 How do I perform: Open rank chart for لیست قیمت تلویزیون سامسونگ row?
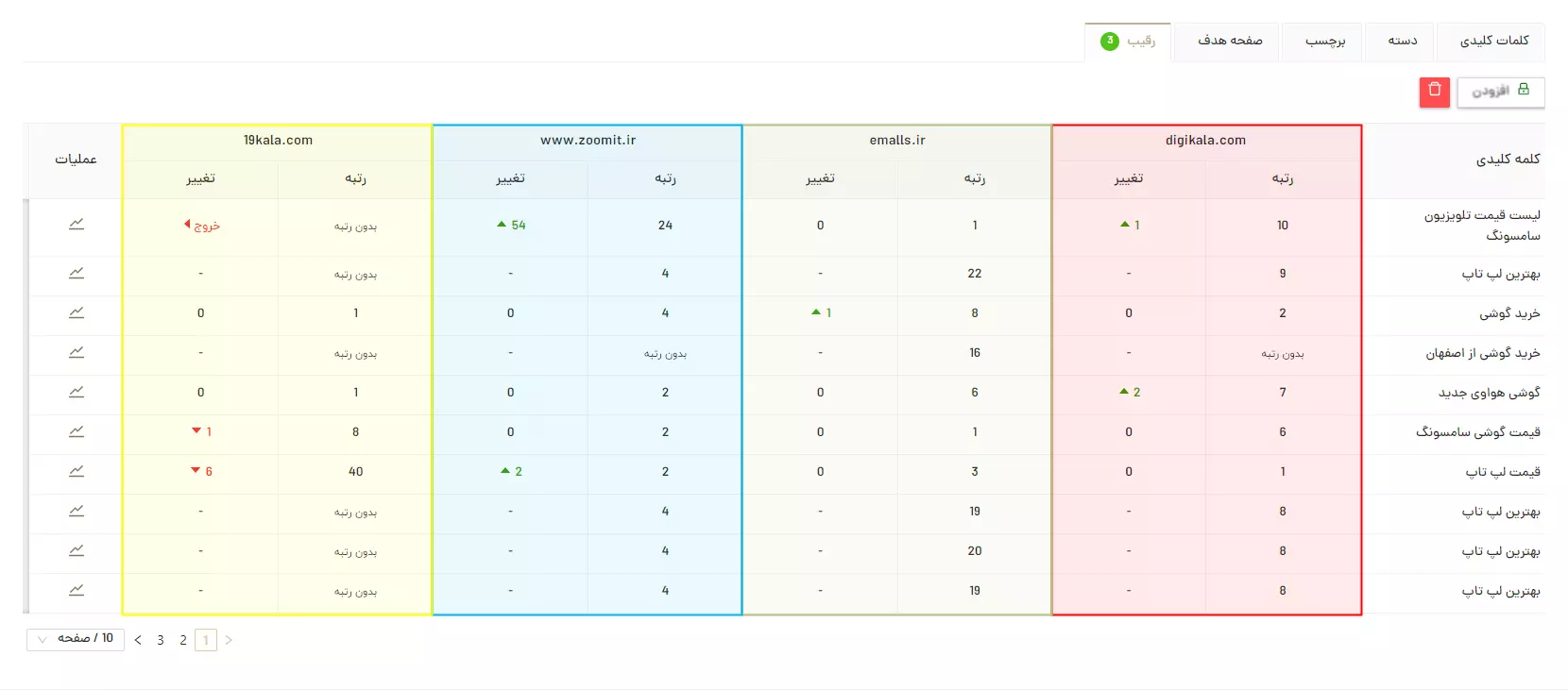click(x=77, y=225)
